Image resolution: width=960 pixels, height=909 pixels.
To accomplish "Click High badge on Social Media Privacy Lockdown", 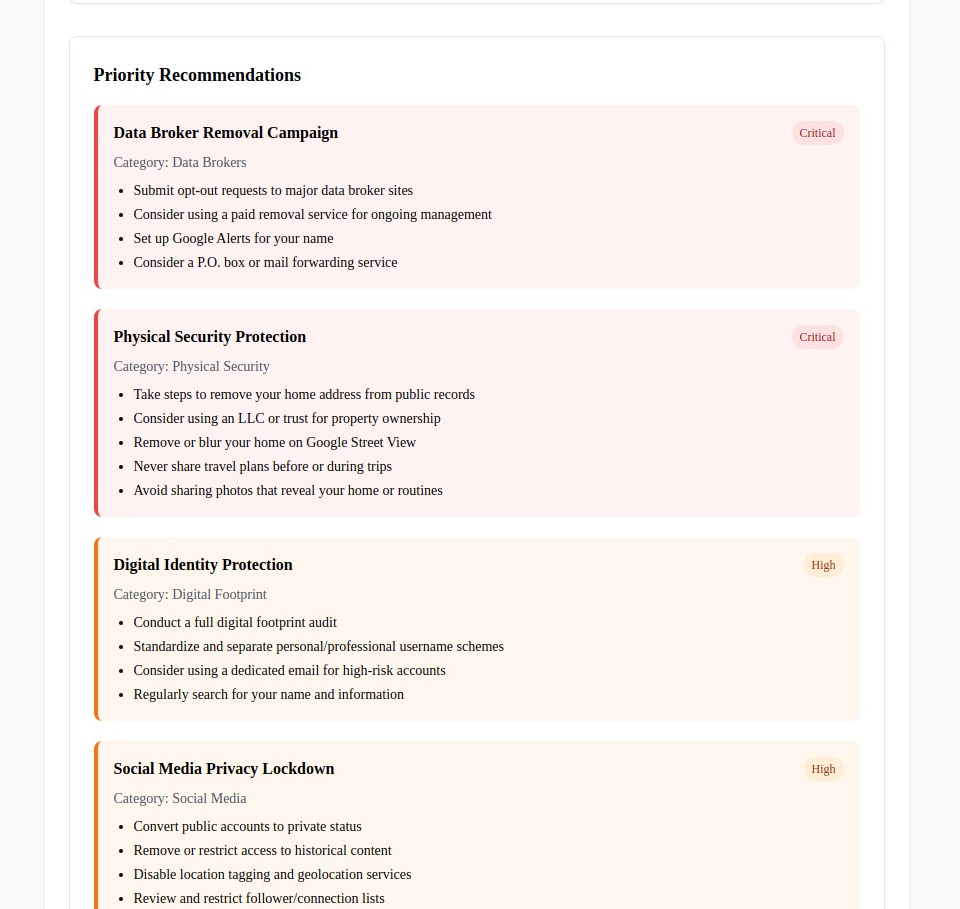I will coord(823,769).
